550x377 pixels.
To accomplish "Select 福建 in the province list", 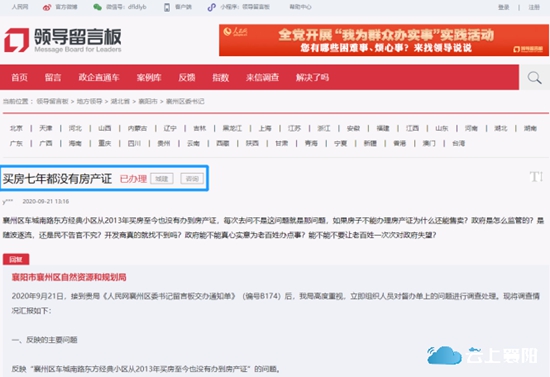I will click(x=383, y=128).
